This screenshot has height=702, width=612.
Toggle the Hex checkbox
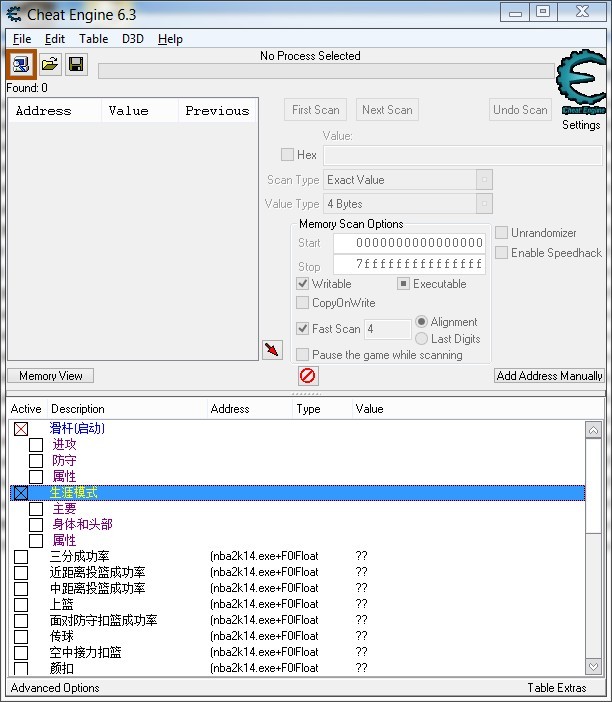(287, 155)
